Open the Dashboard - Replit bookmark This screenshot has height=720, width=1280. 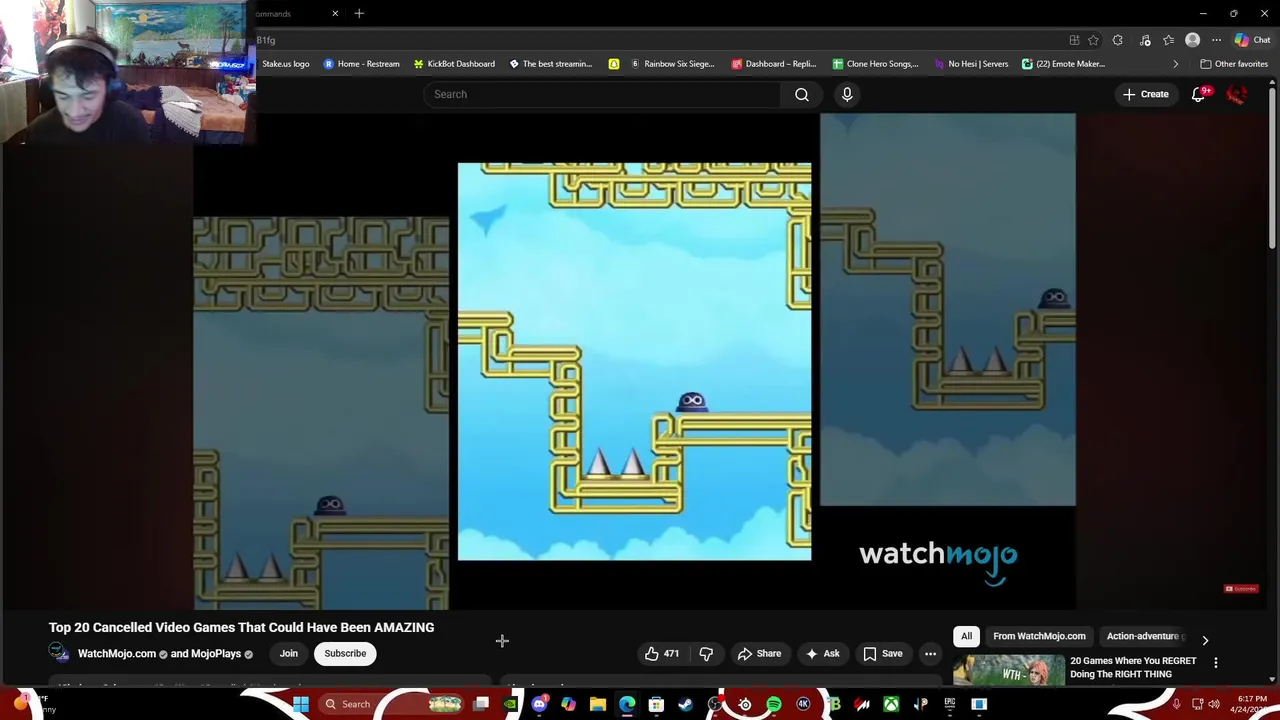[x=774, y=64]
